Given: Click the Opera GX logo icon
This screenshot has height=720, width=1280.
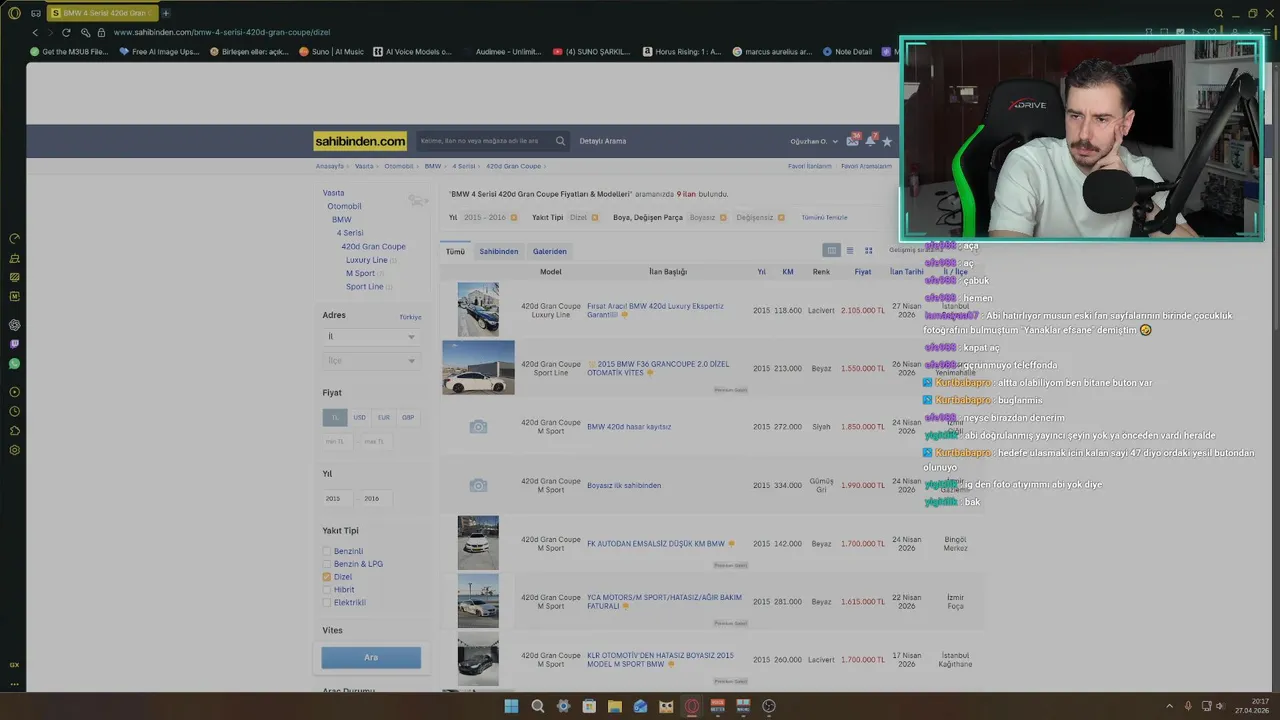Looking at the screenshot, I should click(x=14, y=13).
